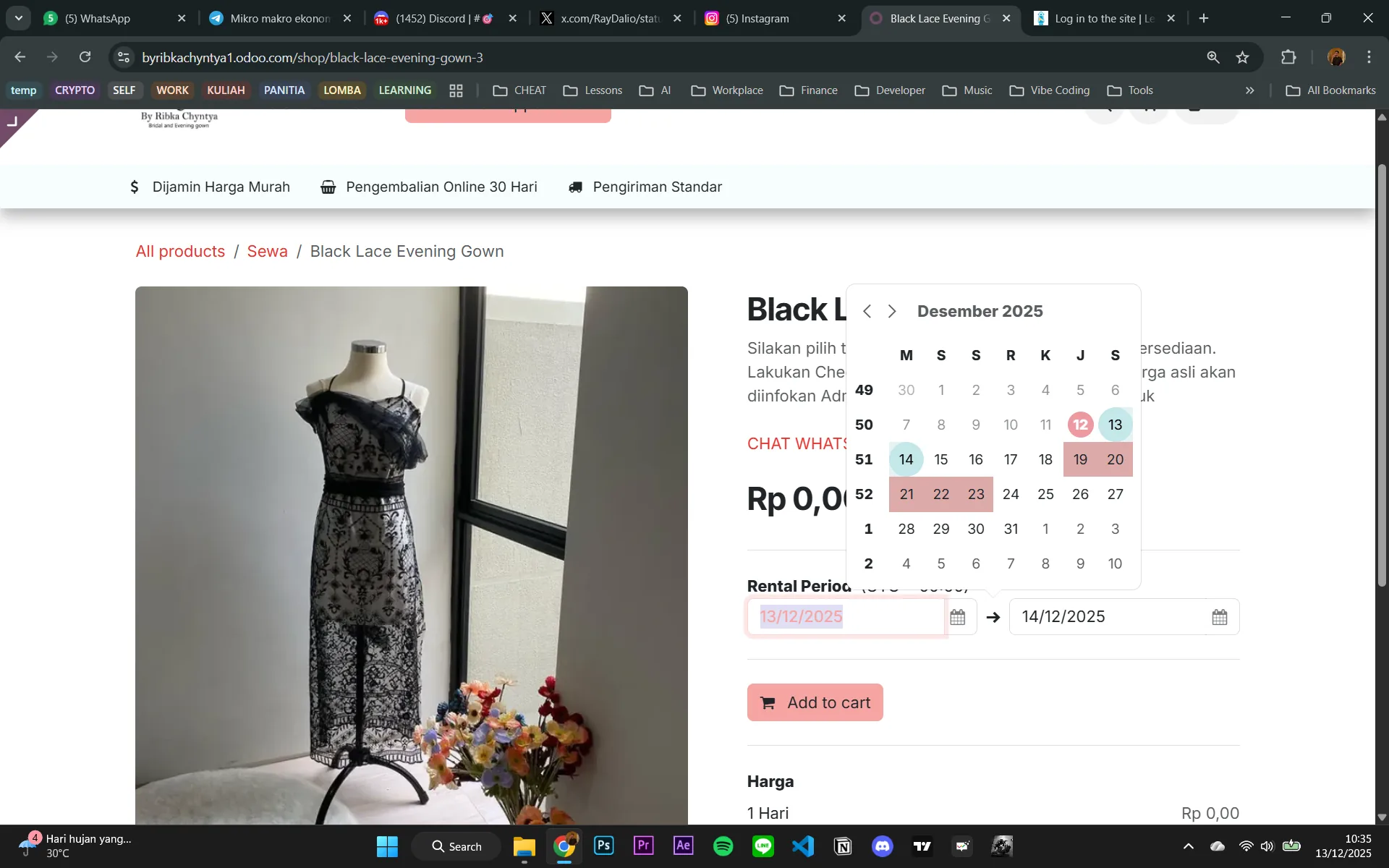Reload the current page
Viewport: 1389px width, 868px height.
click(85, 57)
